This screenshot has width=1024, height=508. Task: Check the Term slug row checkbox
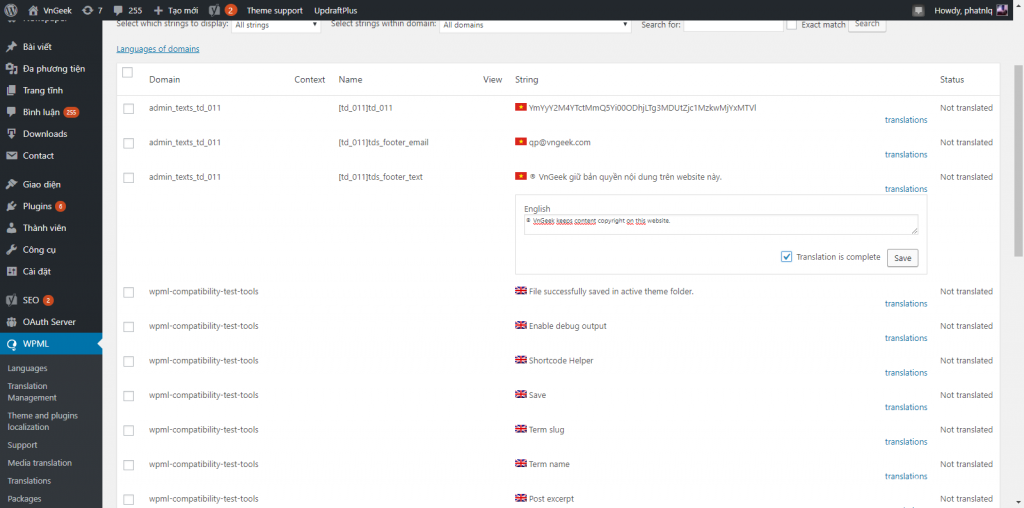coord(129,430)
